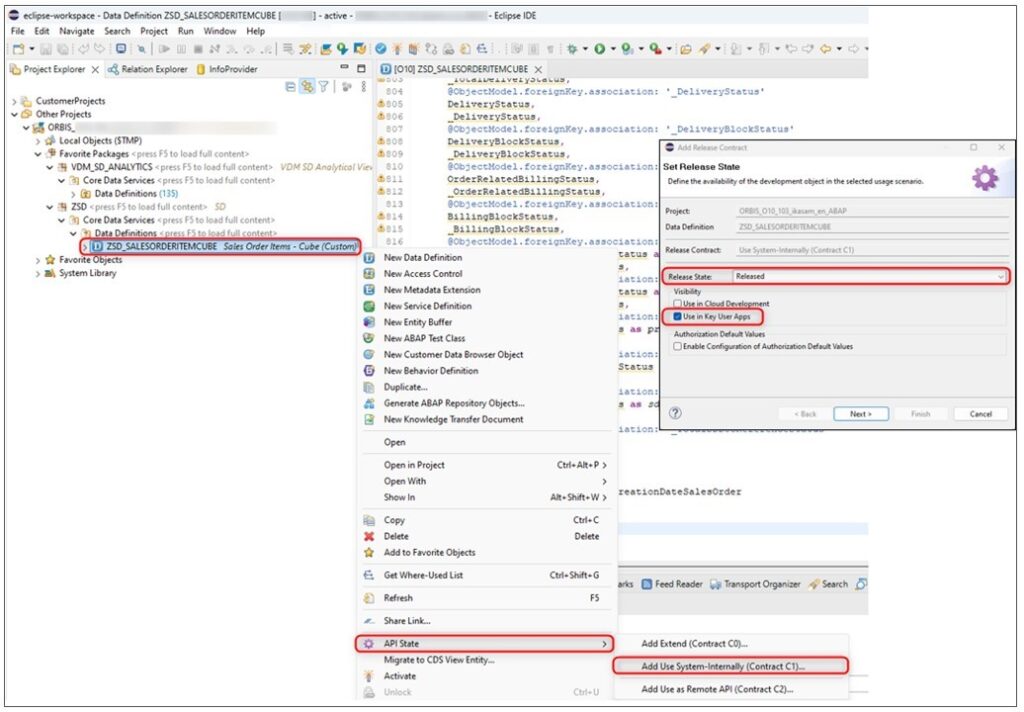Screen dimensions: 1024x712
Task: Collapse the Other Projects tree node
Action: pos(14,114)
